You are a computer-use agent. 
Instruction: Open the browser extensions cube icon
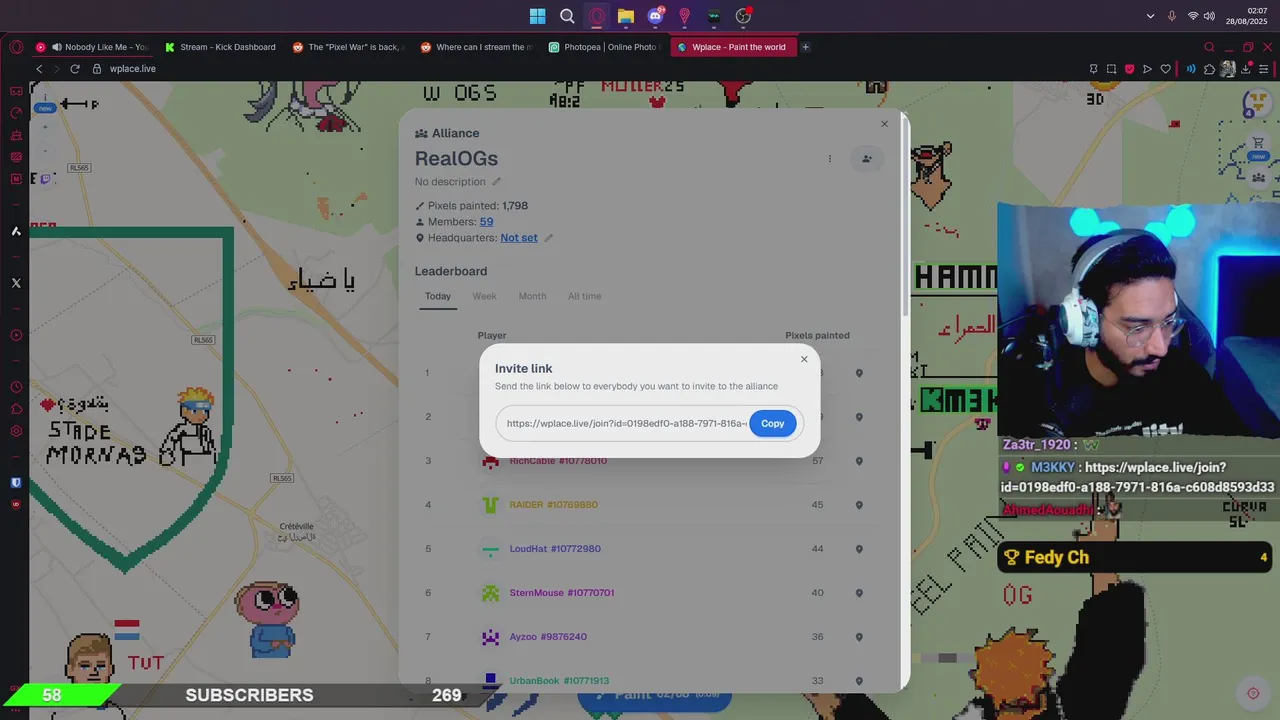tap(1209, 69)
